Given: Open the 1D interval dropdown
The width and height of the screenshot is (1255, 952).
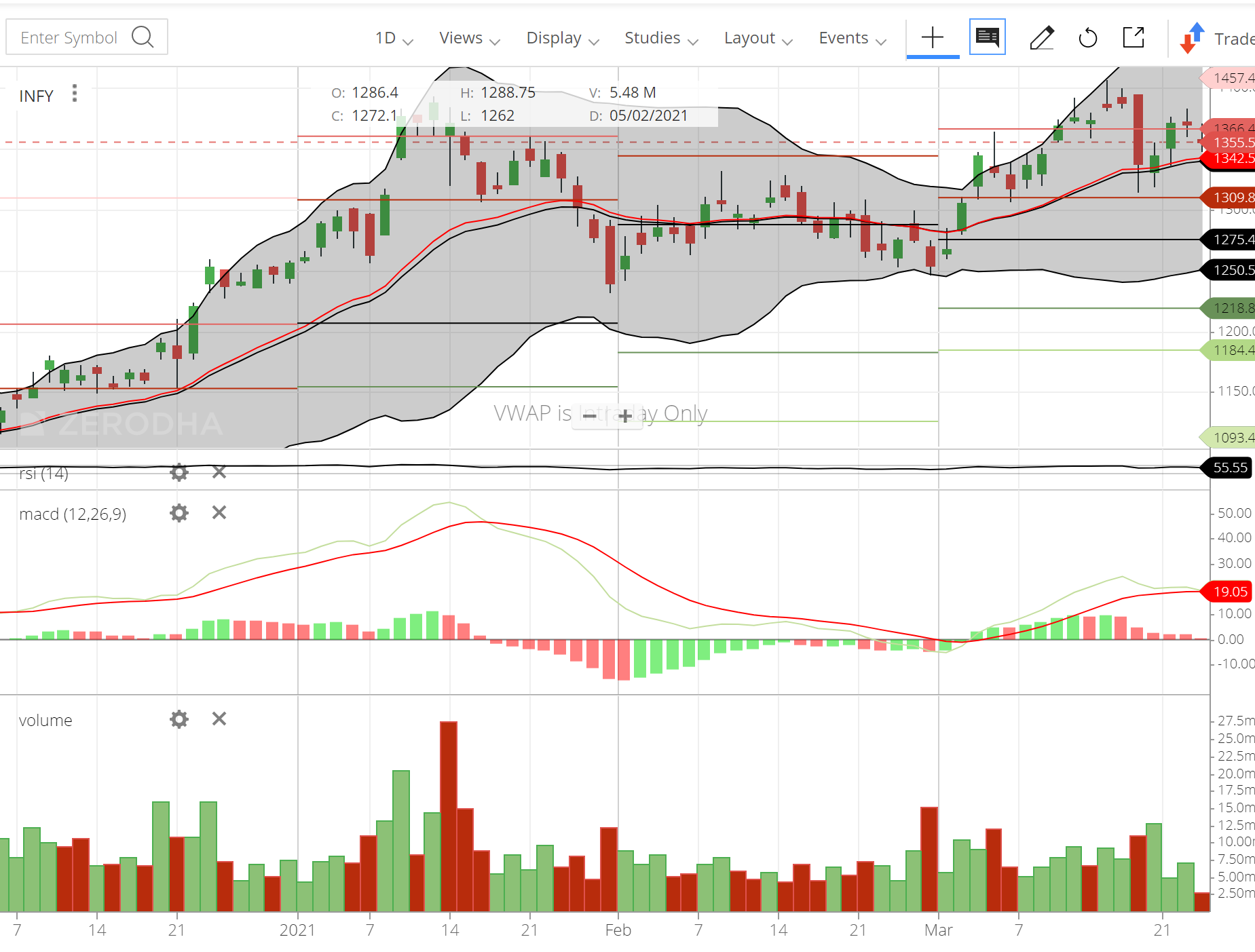Looking at the screenshot, I should tap(394, 38).
